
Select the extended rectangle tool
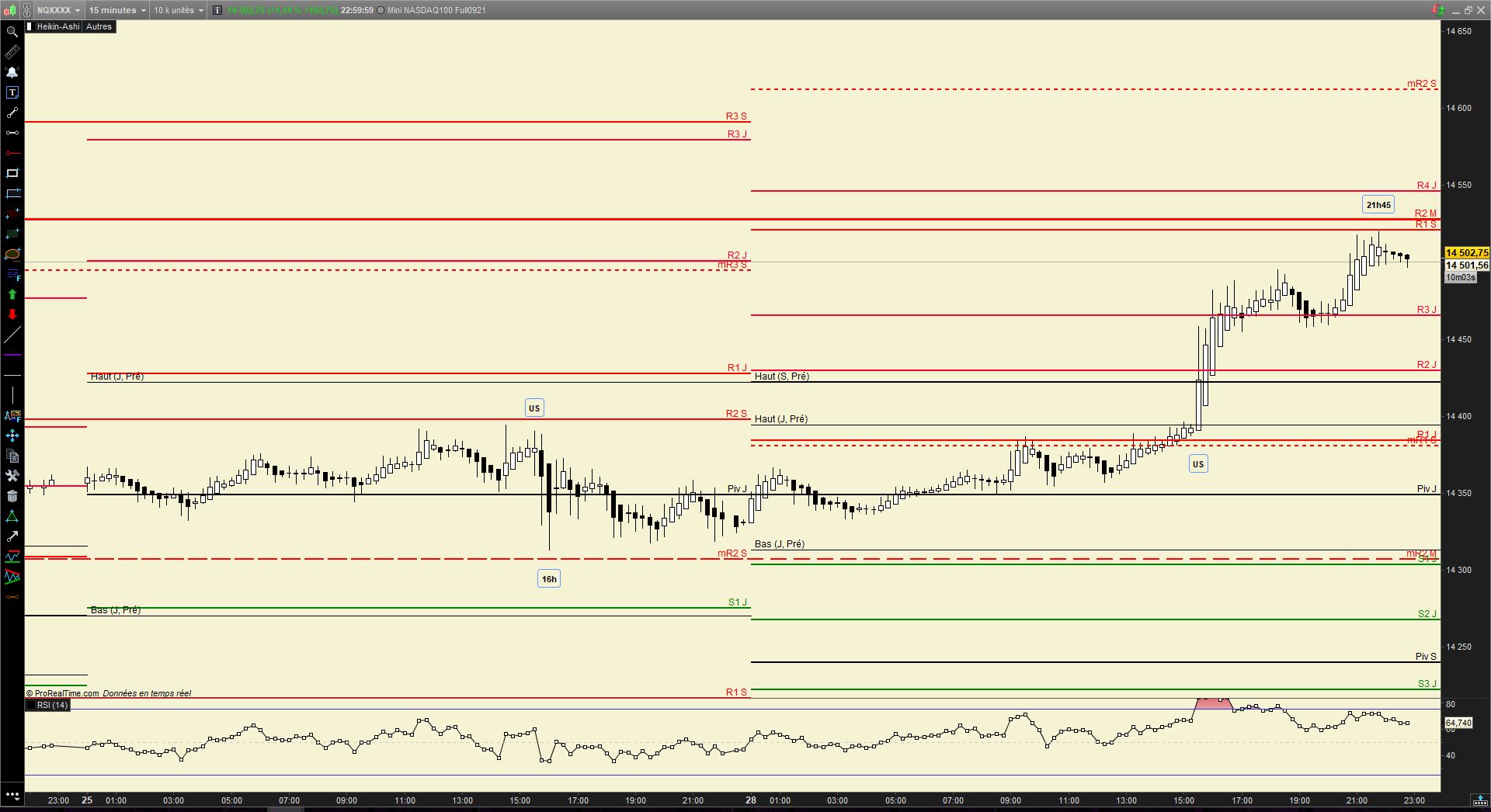pyautogui.click(x=12, y=193)
